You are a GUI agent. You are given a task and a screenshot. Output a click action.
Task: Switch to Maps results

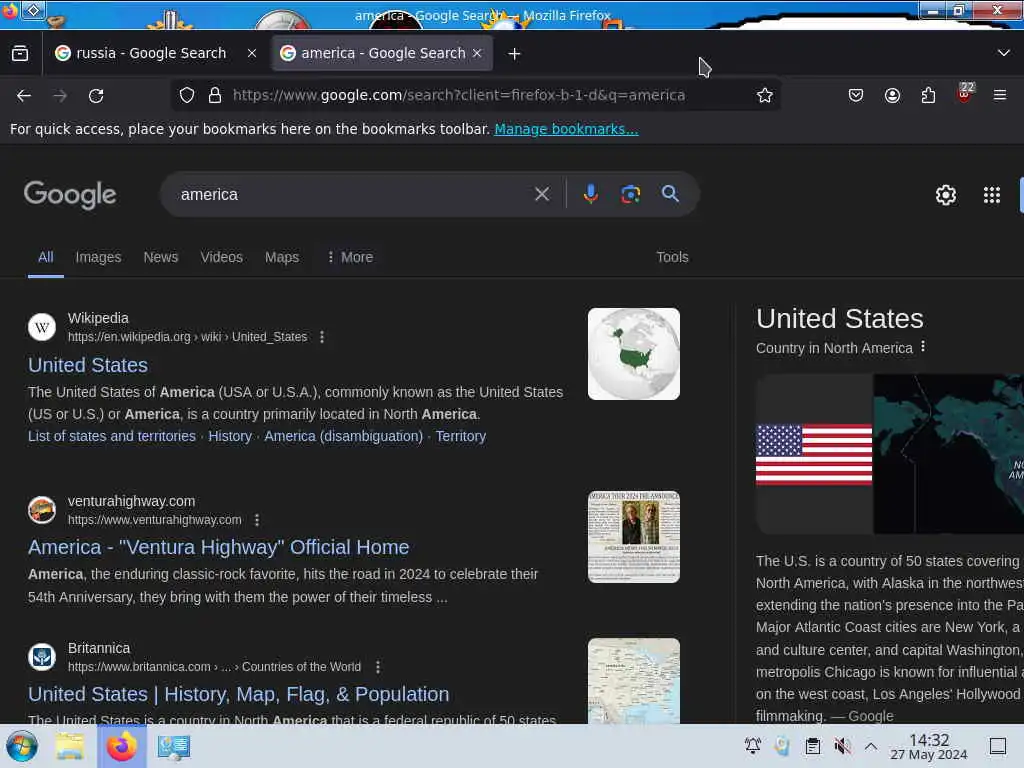point(281,257)
